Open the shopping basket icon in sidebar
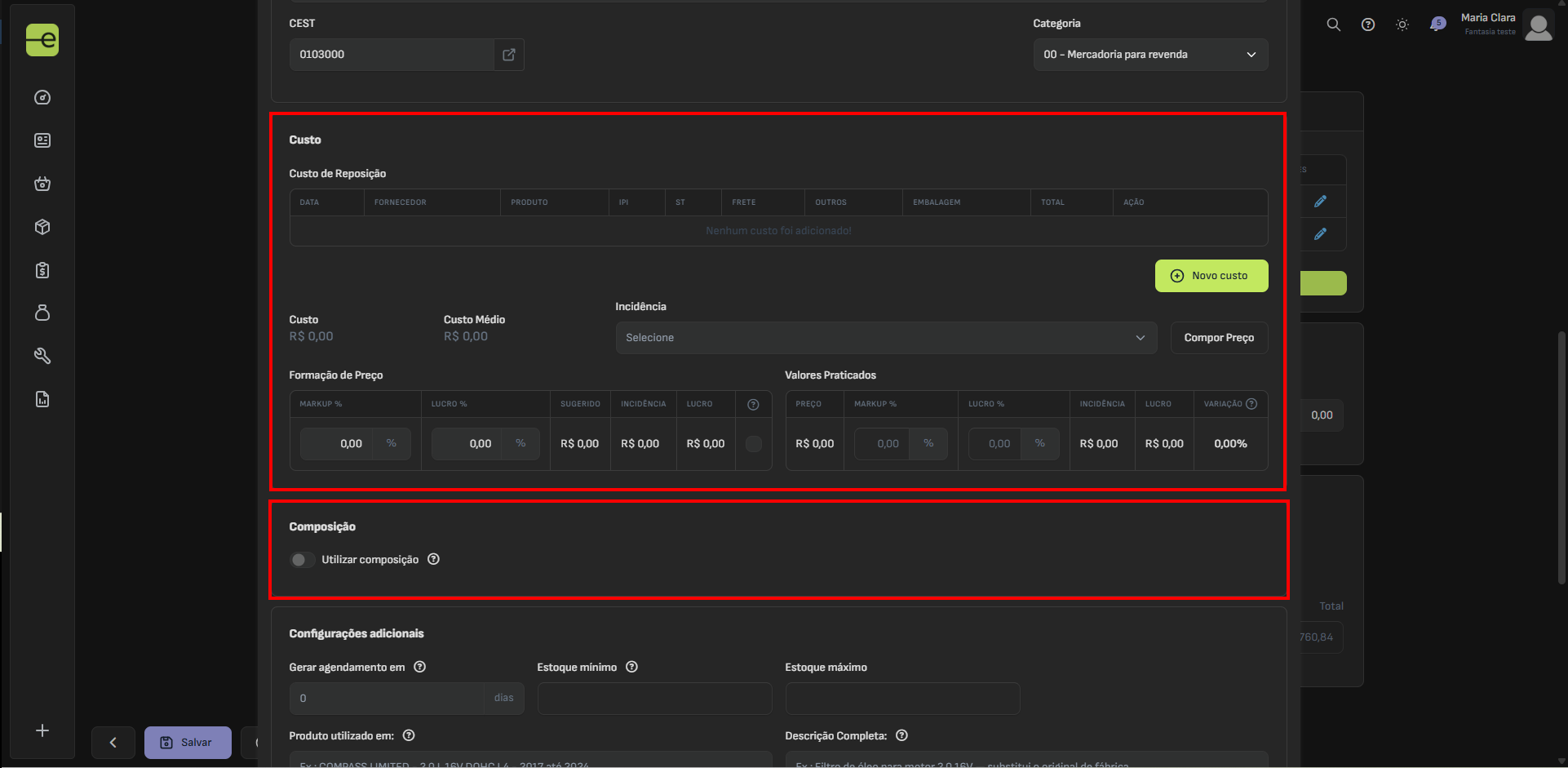1568x768 pixels. [42, 184]
